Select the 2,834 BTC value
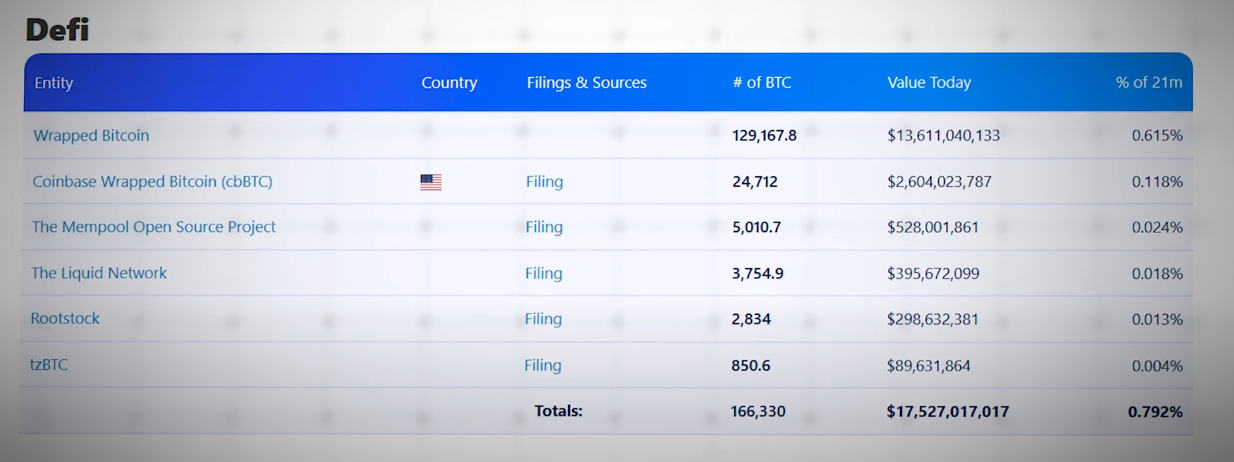1234x462 pixels. pyautogui.click(x=751, y=319)
